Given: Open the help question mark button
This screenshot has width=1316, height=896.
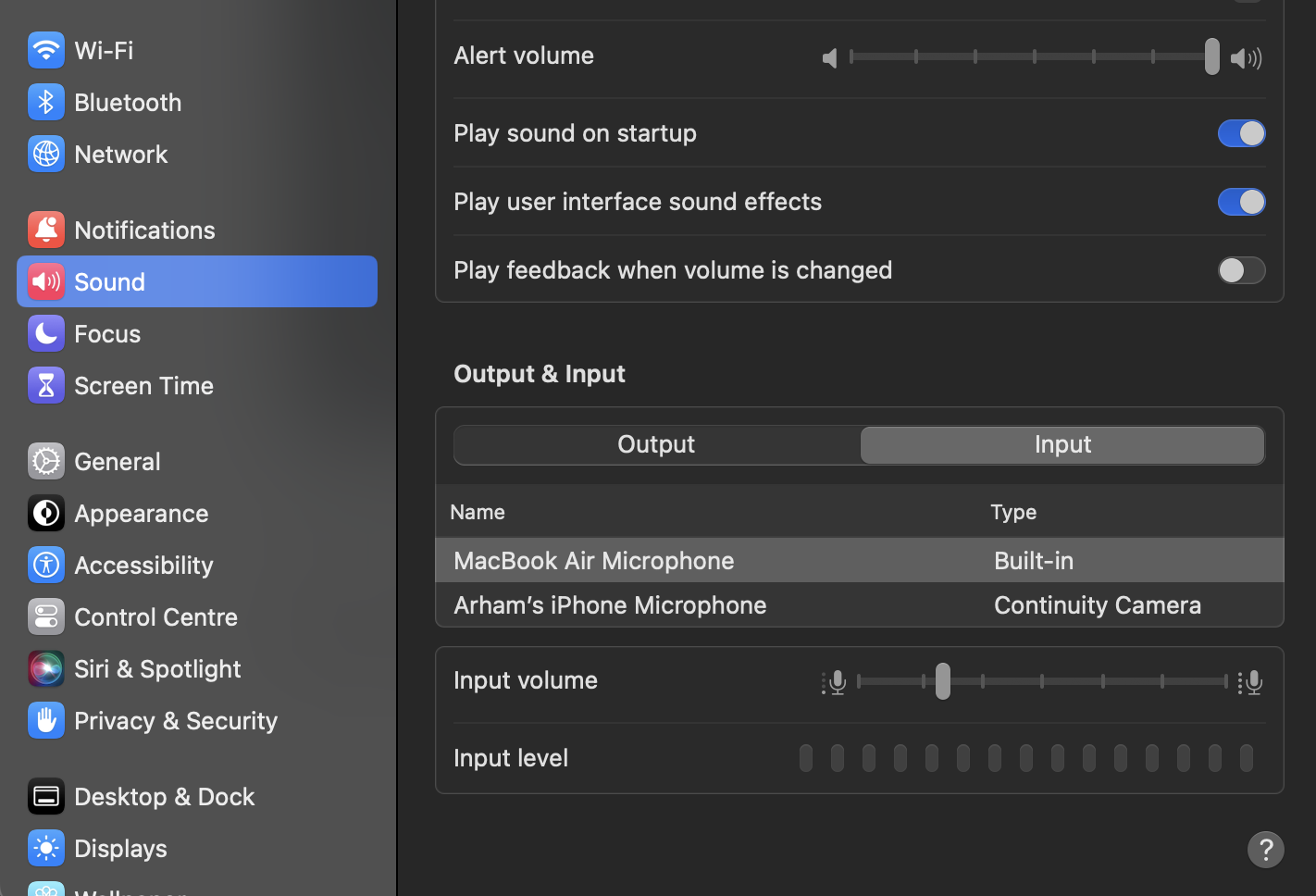Looking at the screenshot, I should 1266,850.
